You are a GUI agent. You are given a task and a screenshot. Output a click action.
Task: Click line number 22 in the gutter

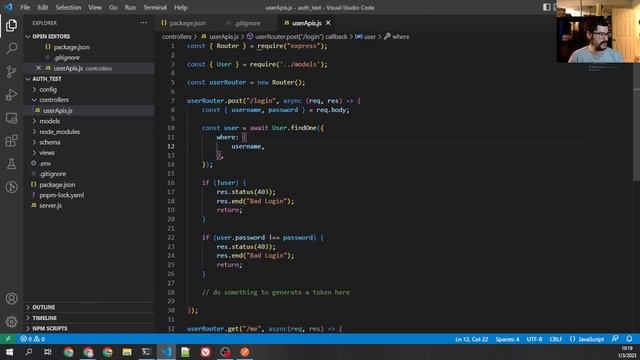click(x=171, y=237)
